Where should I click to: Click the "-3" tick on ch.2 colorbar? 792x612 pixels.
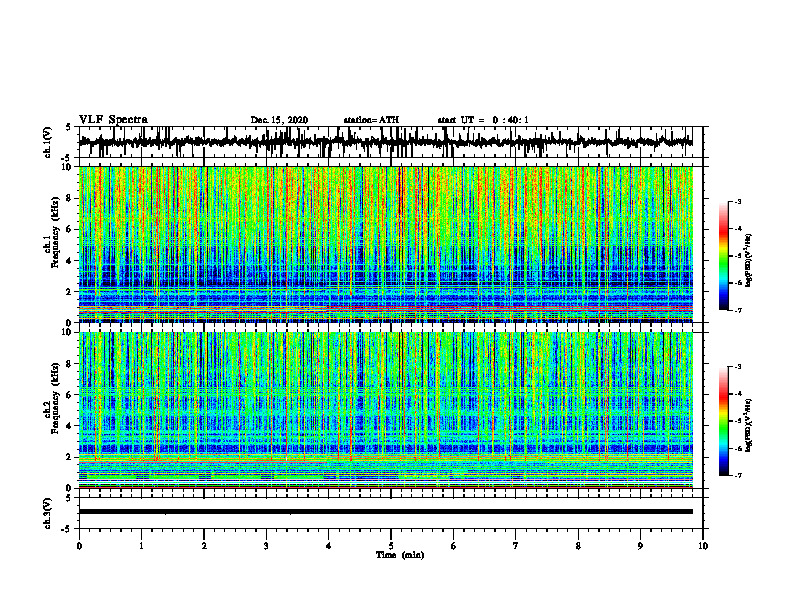point(738,367)
